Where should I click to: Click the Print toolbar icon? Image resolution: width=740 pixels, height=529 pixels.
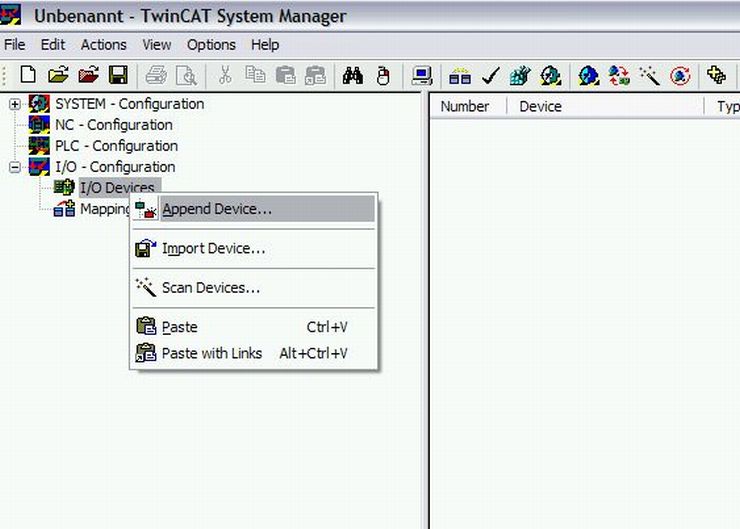click(156, 75)
